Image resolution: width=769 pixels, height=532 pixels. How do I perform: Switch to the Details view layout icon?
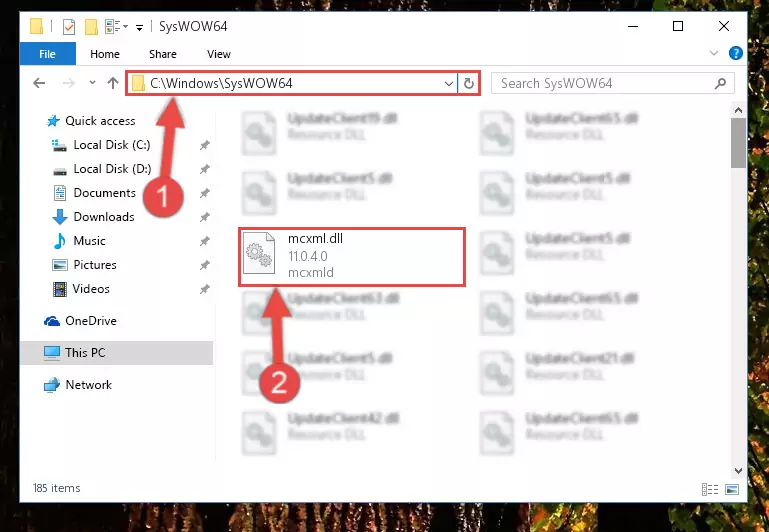709,489
